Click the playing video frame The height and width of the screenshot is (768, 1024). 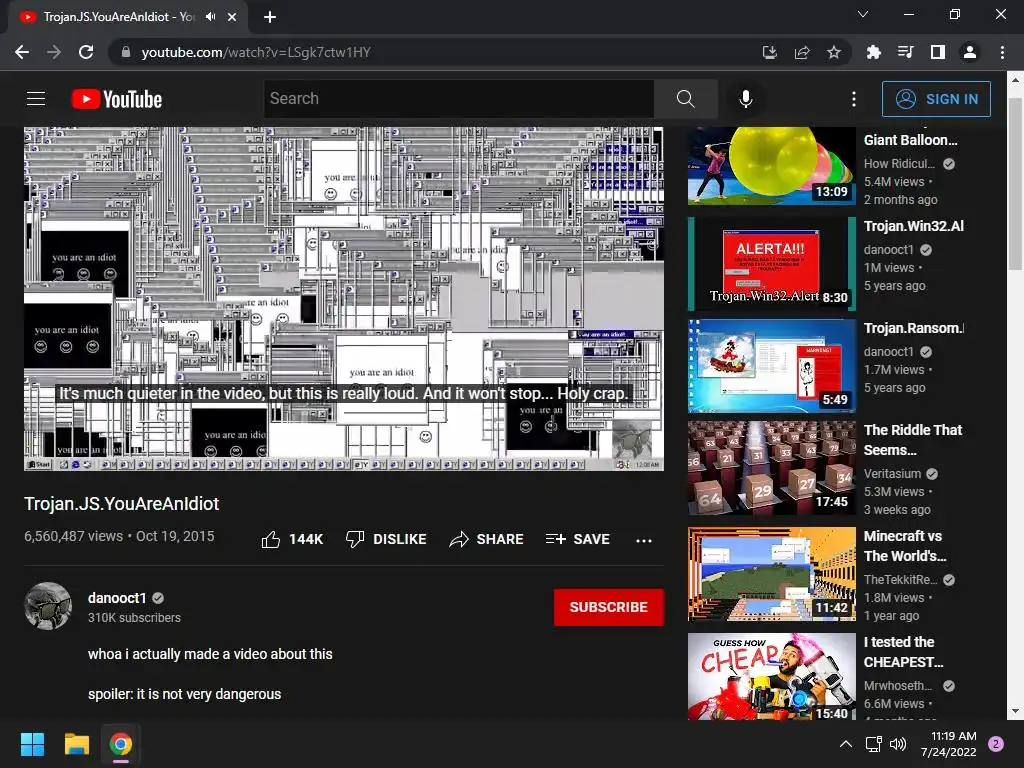pyautogui.click(x=344, y=298)
